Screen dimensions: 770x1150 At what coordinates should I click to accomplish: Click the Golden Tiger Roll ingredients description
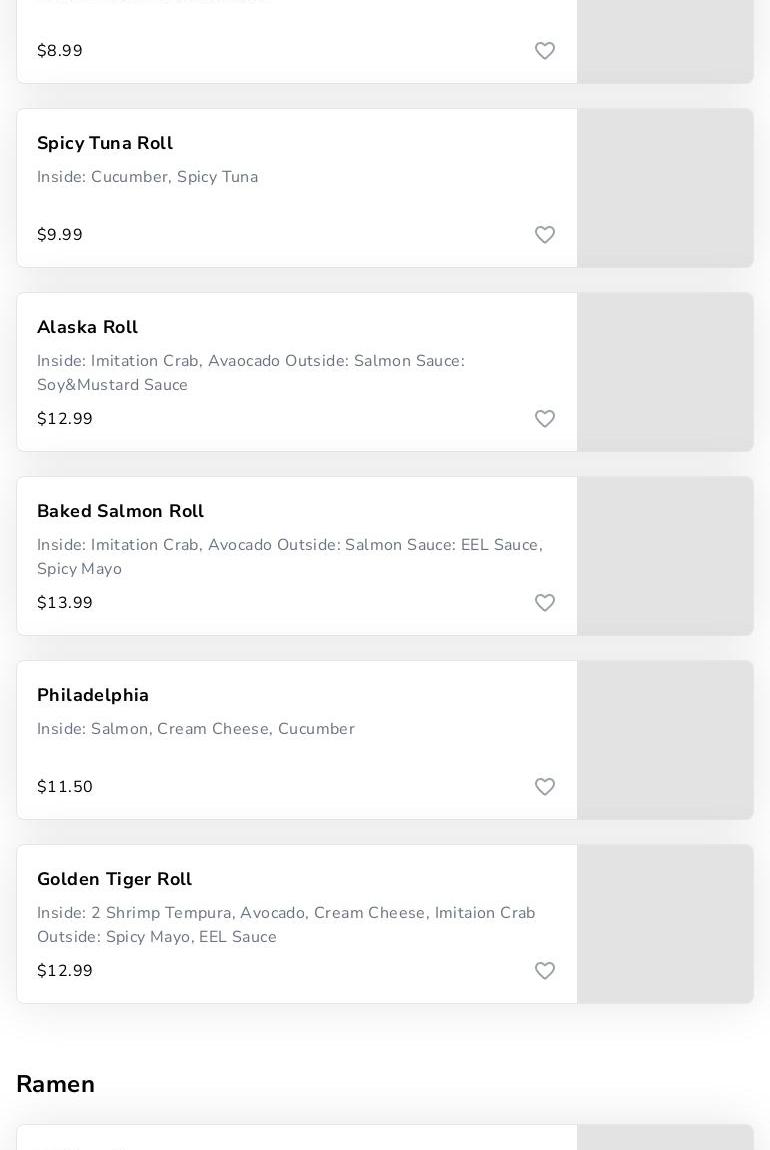286,925
